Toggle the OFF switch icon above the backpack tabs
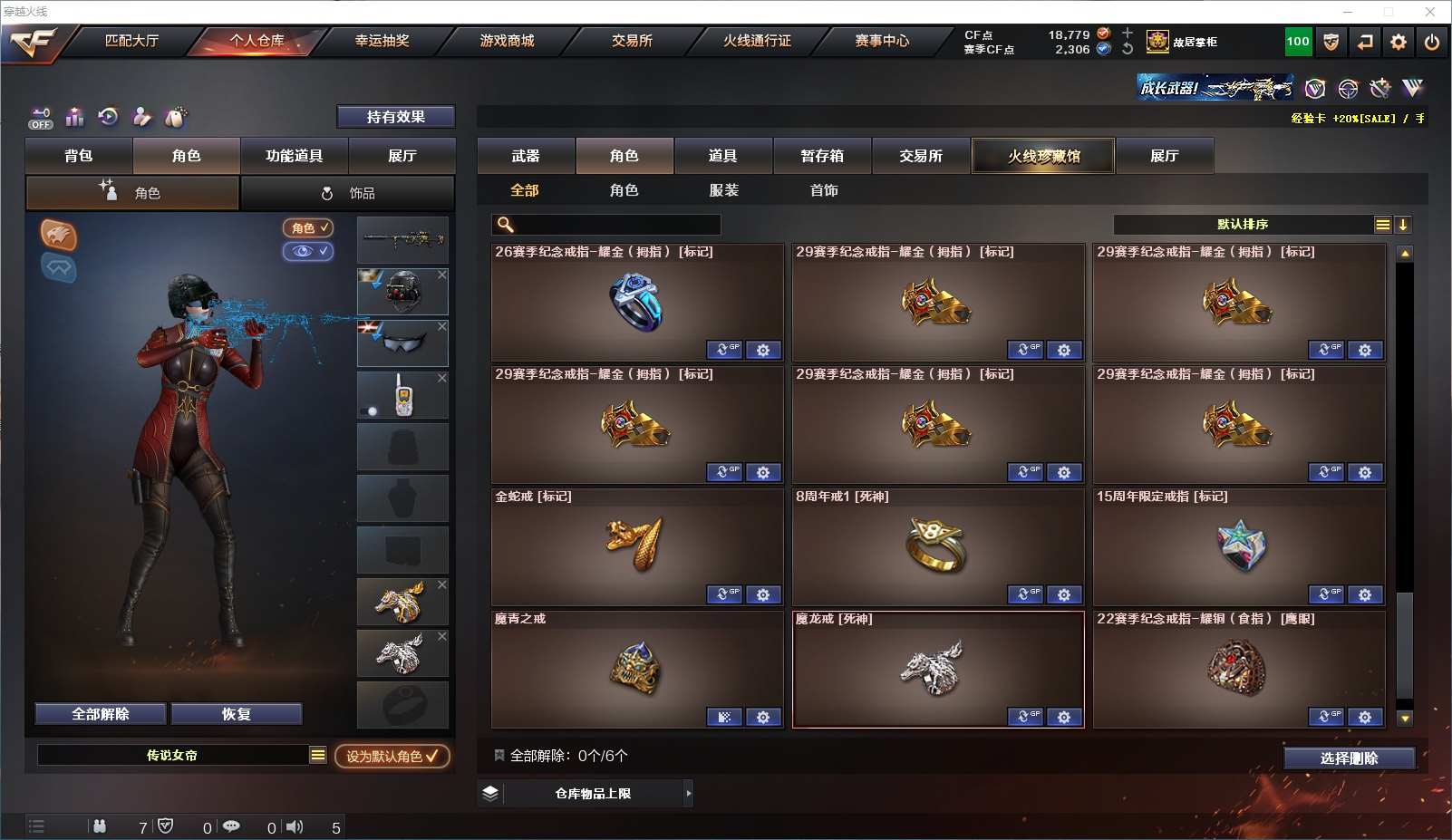The height and width of the screenshot is (840, 1452). tap(41, 118)
